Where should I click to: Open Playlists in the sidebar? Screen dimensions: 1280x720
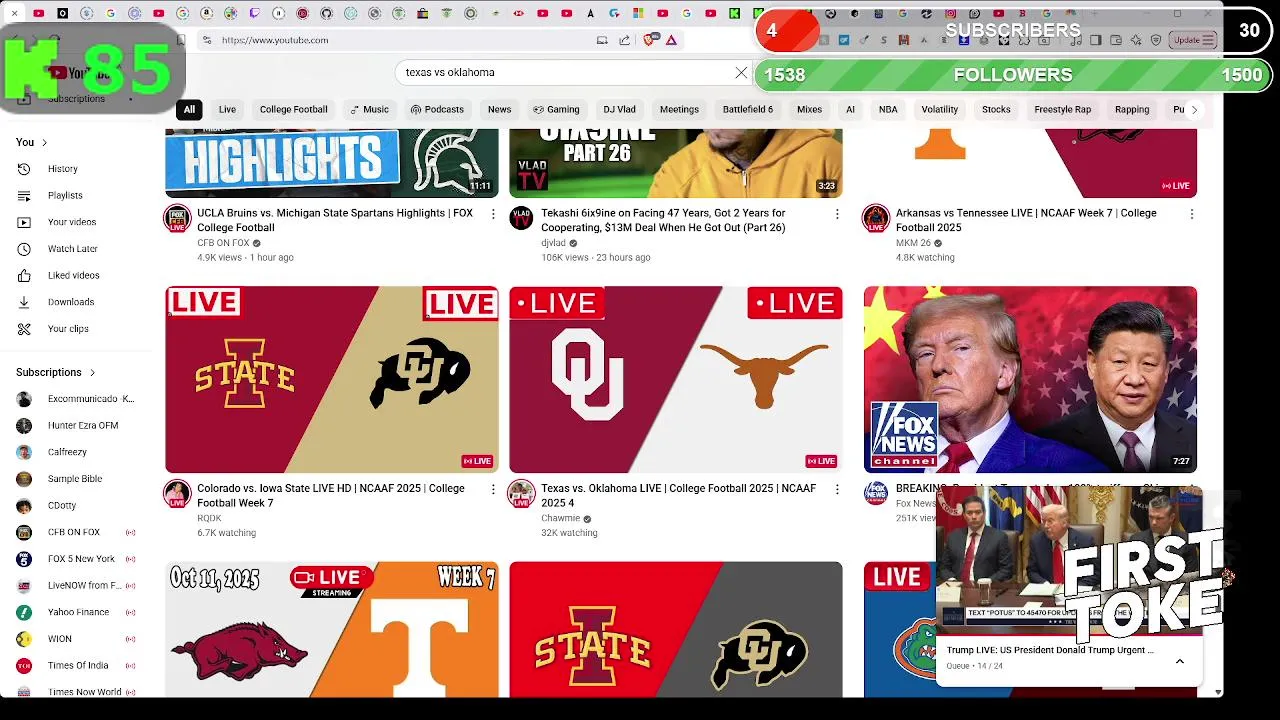pos(65,195)
